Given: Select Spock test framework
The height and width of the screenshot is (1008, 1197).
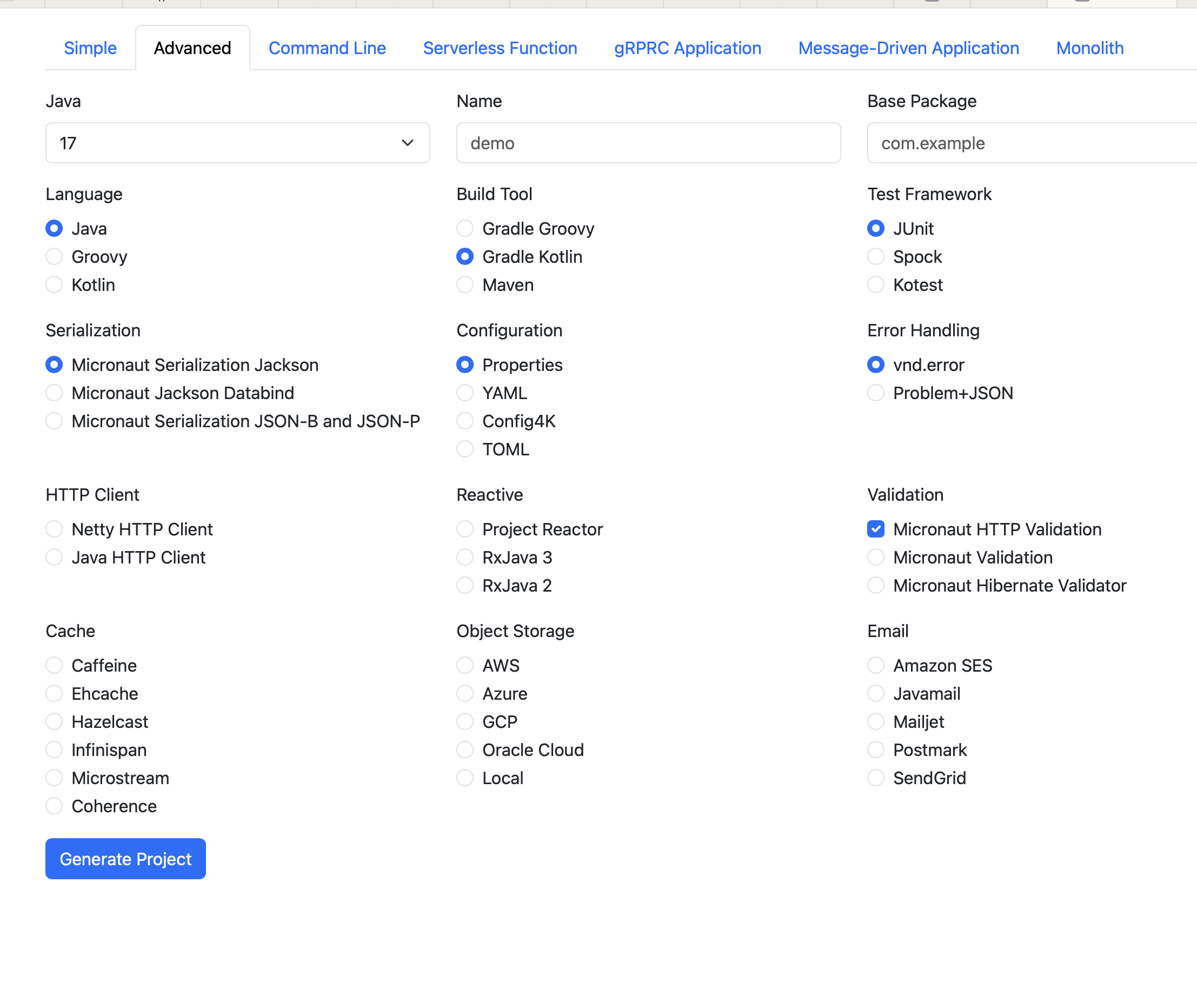Looking at the screenshot, I should point(875,256).
